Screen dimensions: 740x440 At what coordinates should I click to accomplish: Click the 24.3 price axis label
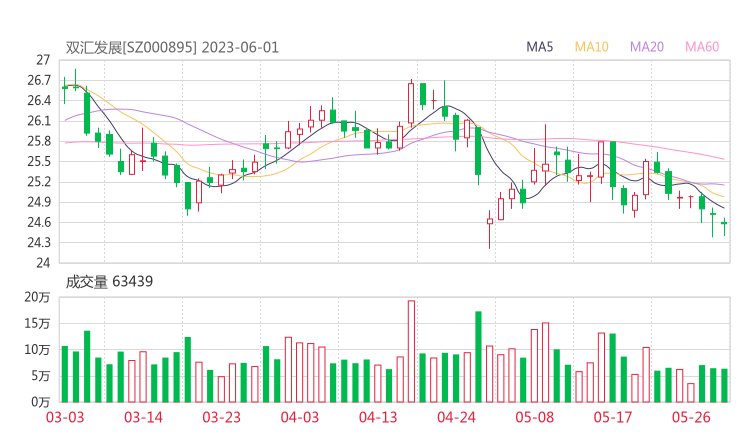tap(39, 243)
